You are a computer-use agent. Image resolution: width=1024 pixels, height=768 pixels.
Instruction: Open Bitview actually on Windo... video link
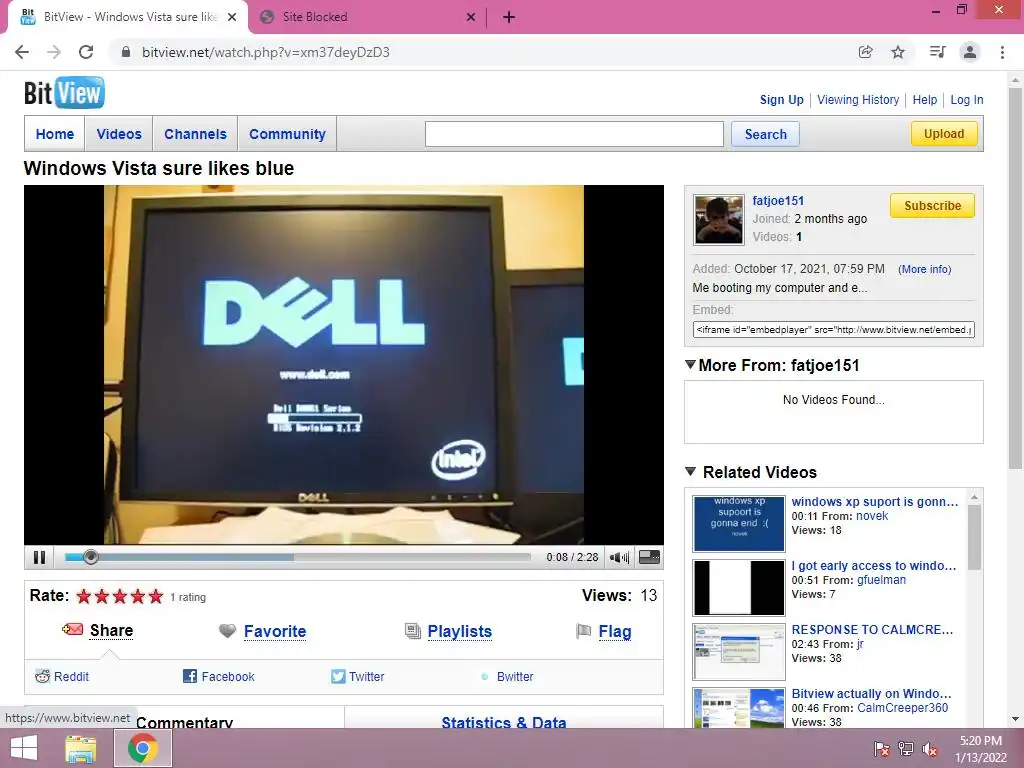(872, 694)
